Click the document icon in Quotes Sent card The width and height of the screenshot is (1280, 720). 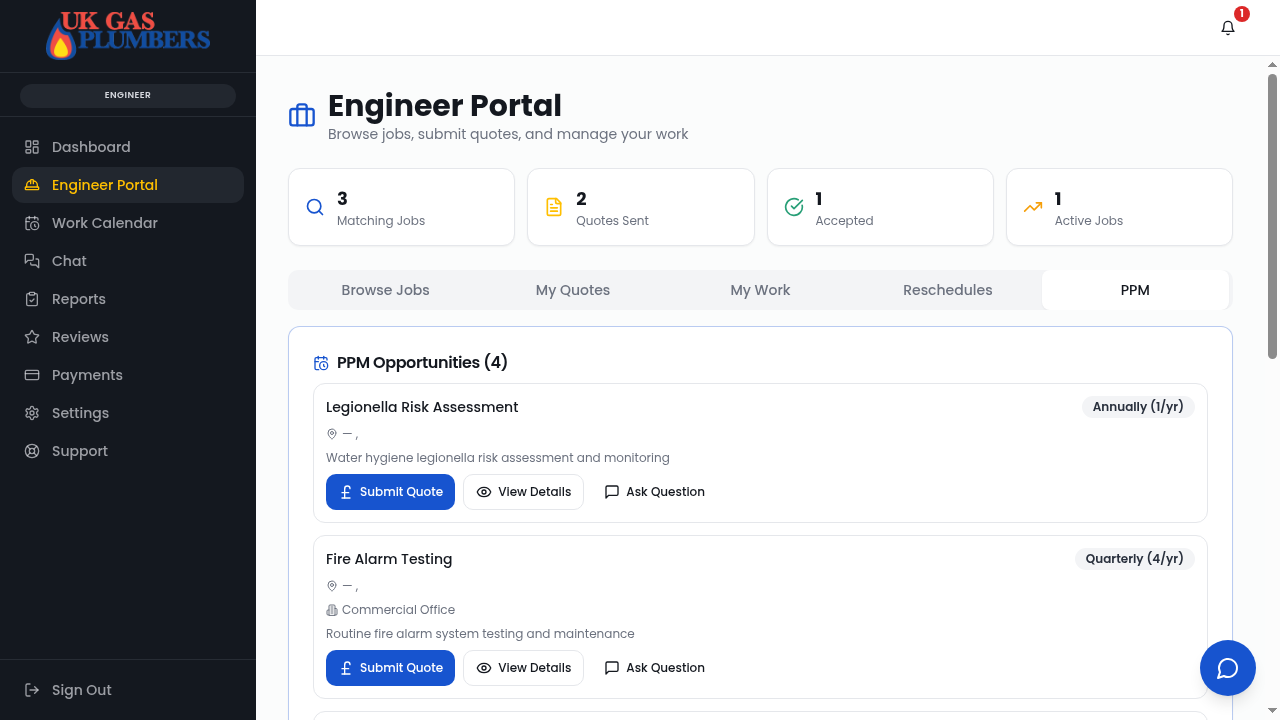pyautogui.click(x=554, y=207)
